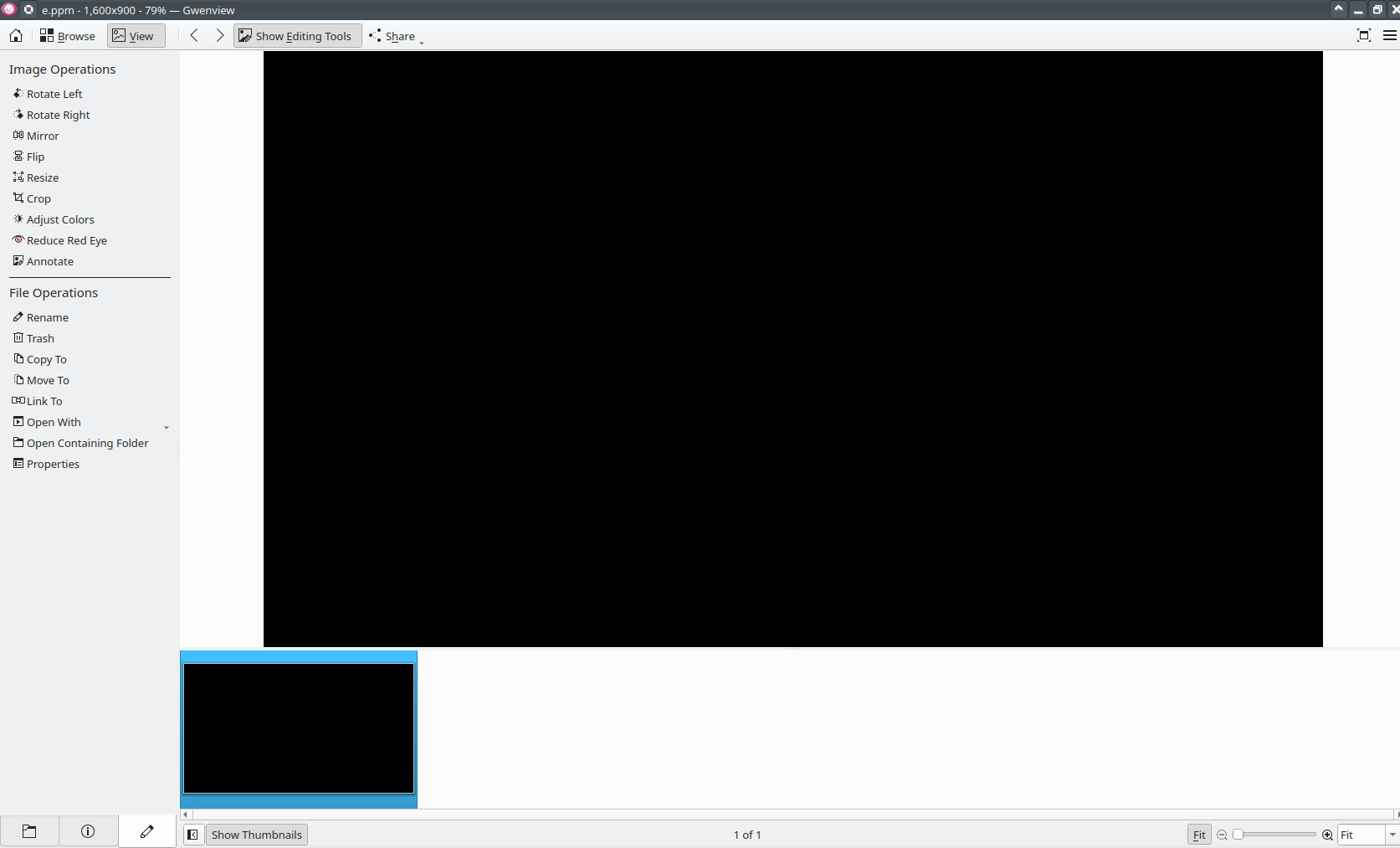Start the Annotate tool

[49, 261]
